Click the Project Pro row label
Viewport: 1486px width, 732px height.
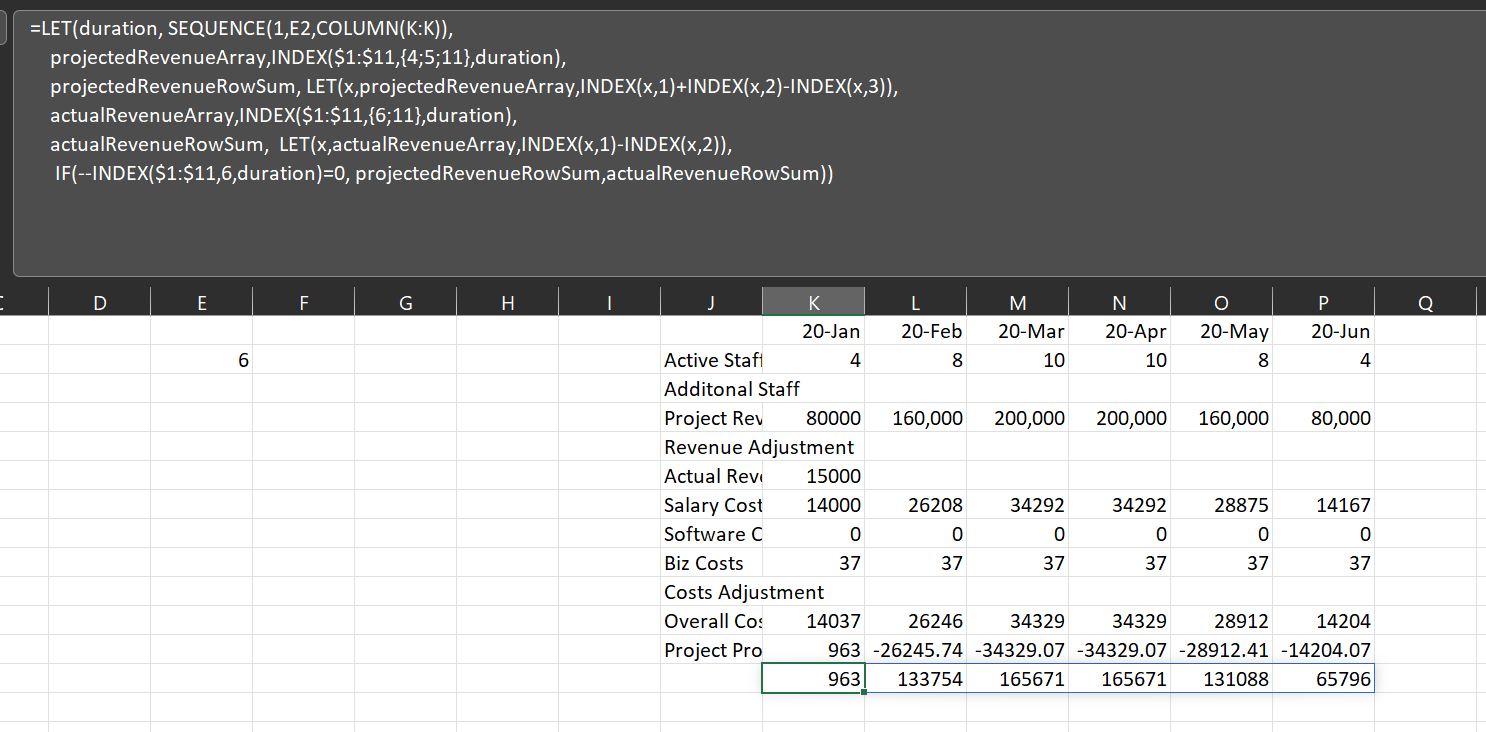click(x=711, y=650)
